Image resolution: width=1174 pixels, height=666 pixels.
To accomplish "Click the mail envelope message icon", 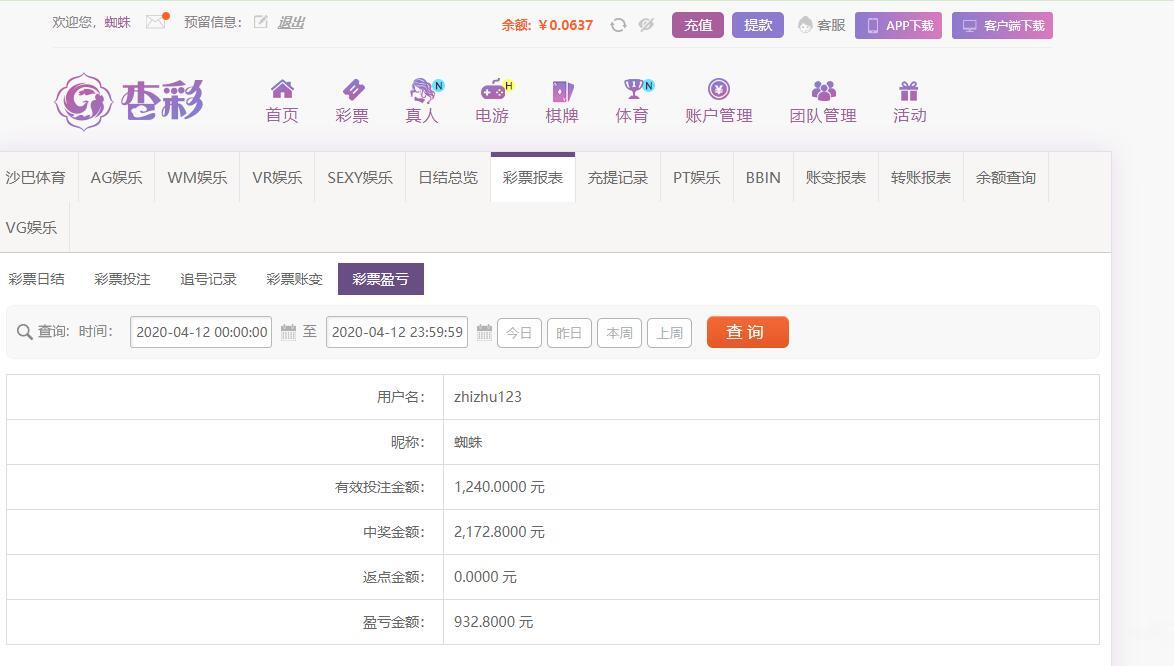I will pos(155,22).
